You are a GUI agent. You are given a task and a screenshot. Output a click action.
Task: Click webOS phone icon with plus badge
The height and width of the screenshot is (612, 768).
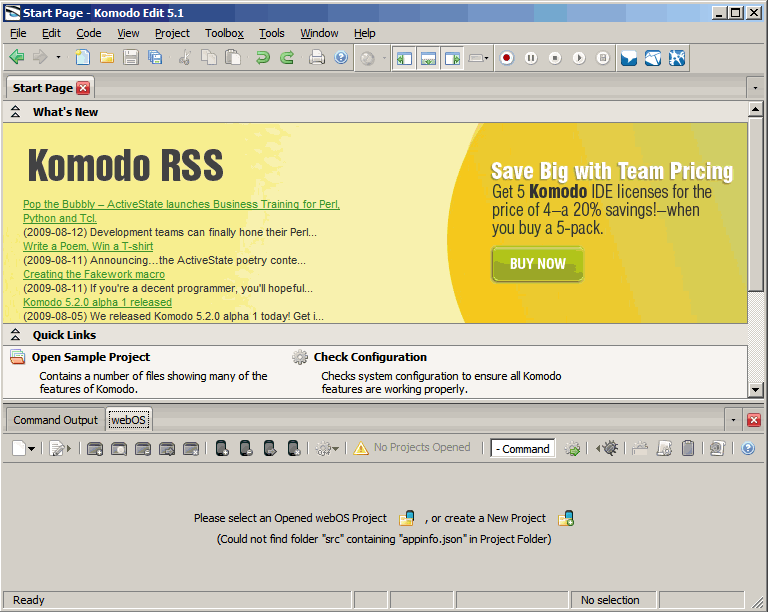click(222, 448)
